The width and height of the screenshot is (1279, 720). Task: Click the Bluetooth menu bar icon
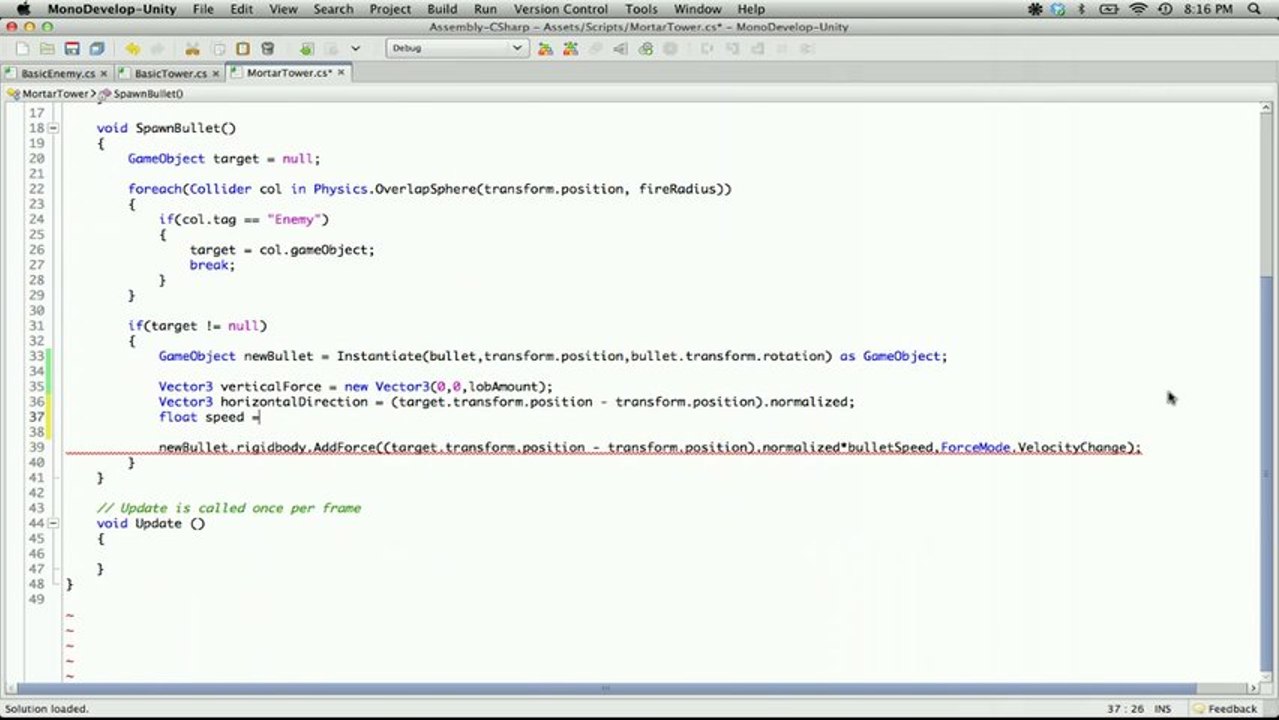coord(1082,9)
